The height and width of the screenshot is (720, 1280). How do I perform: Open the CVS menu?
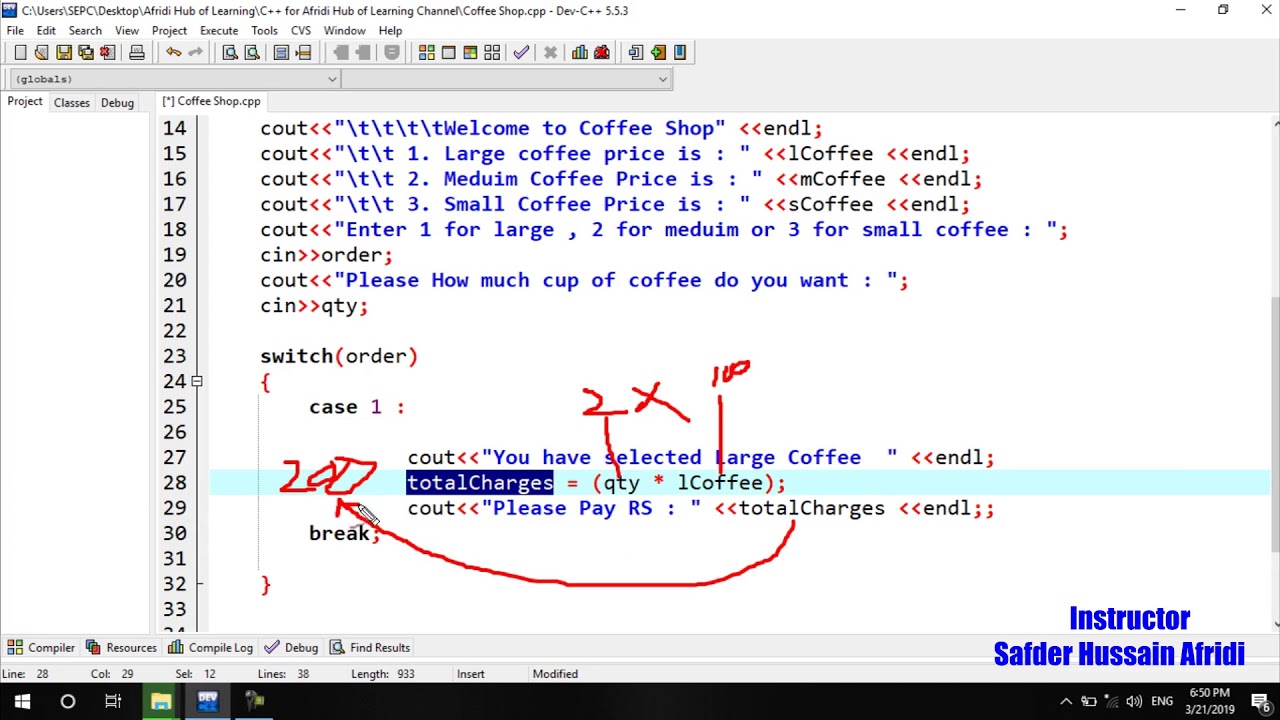(x=301, y=31)
